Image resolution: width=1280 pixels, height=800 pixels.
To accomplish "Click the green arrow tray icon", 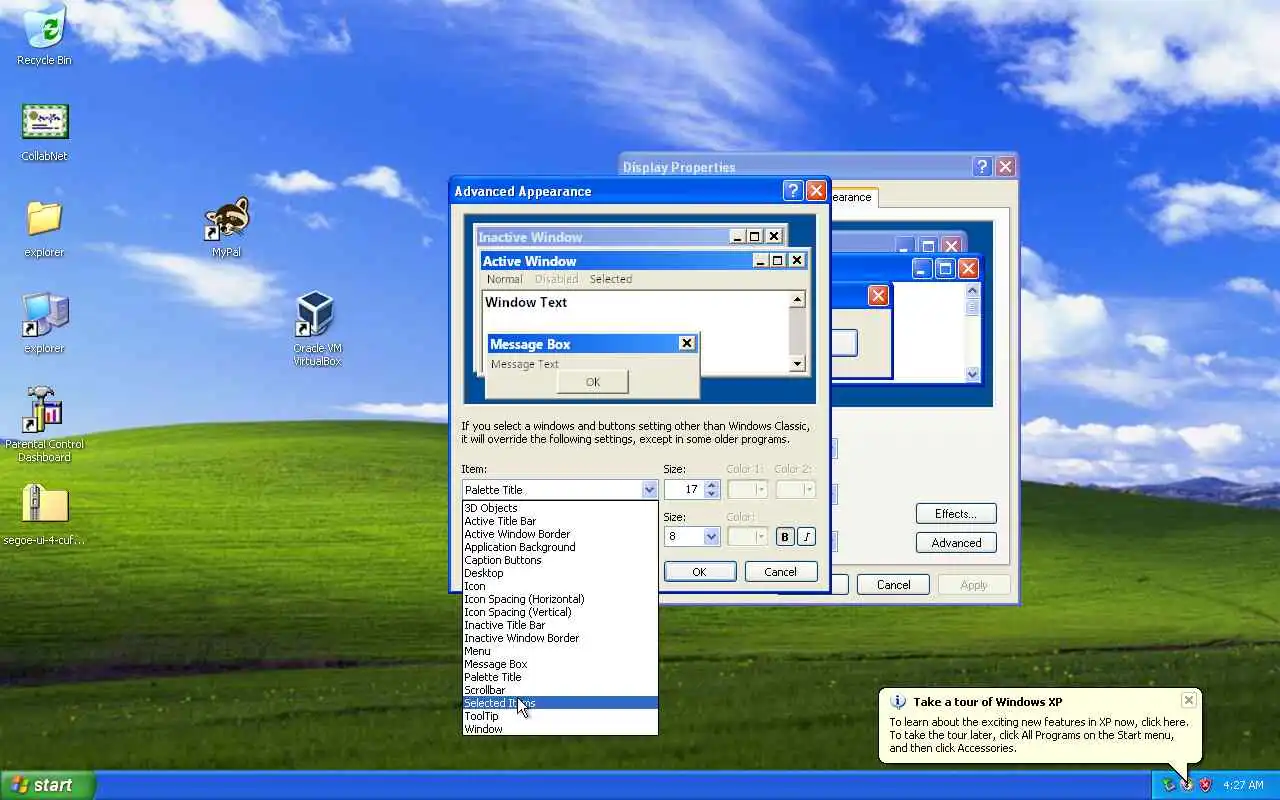I will click(1168, 785).
